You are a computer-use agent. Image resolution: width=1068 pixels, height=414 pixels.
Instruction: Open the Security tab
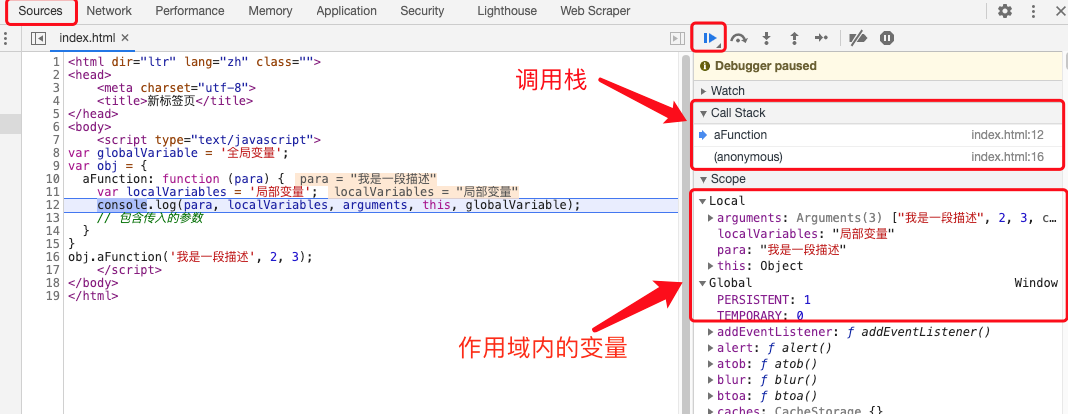click(422, 11)
